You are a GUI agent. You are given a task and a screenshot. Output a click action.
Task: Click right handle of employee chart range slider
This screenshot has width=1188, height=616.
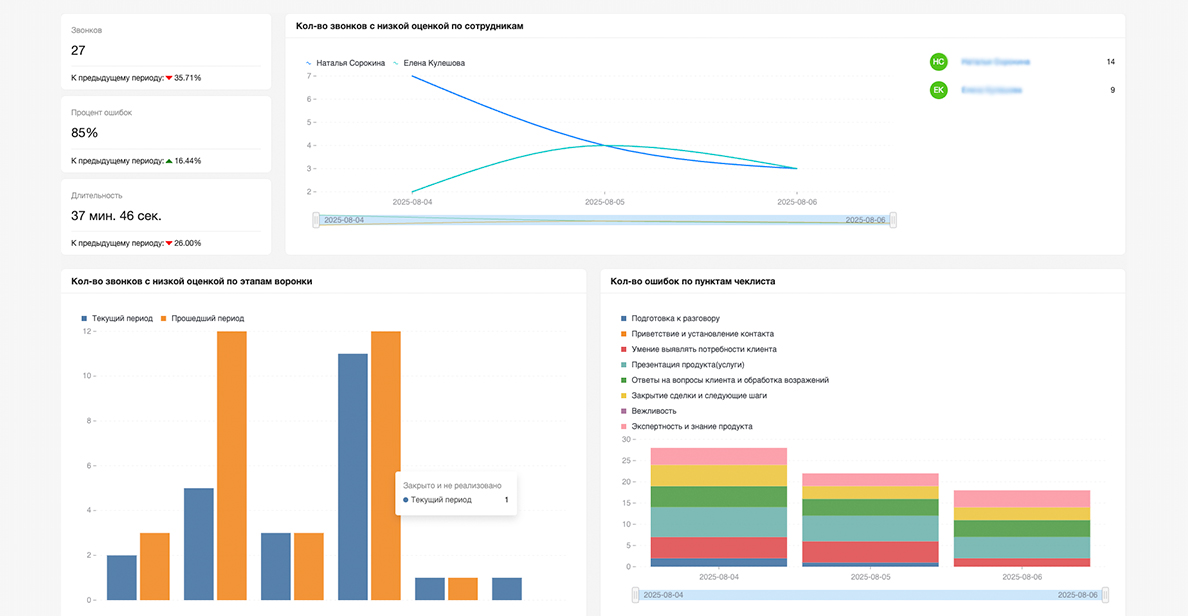pyautogui.click(x=893, y=220)
